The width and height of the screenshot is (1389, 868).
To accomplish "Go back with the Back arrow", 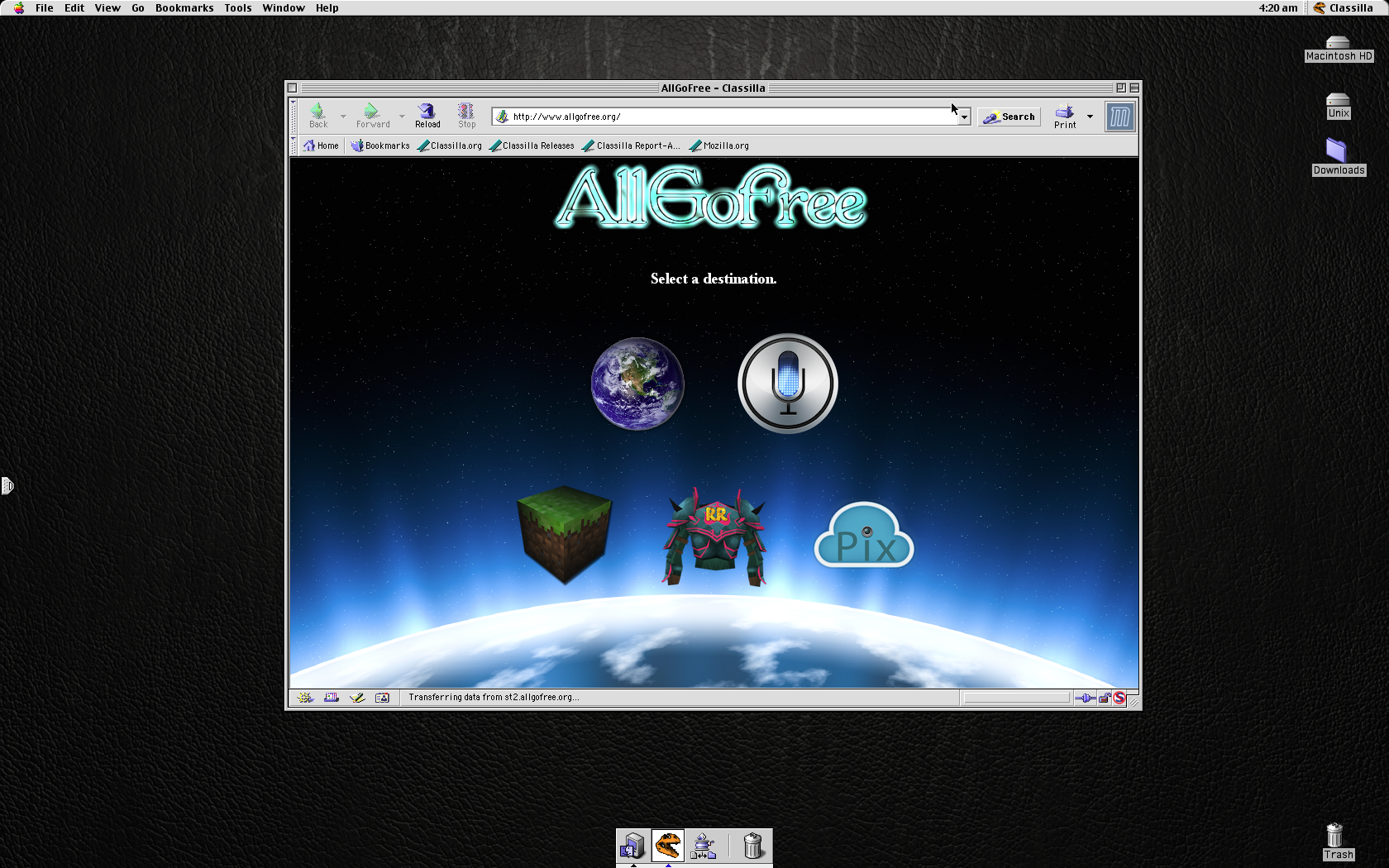I will click(318, 116).
